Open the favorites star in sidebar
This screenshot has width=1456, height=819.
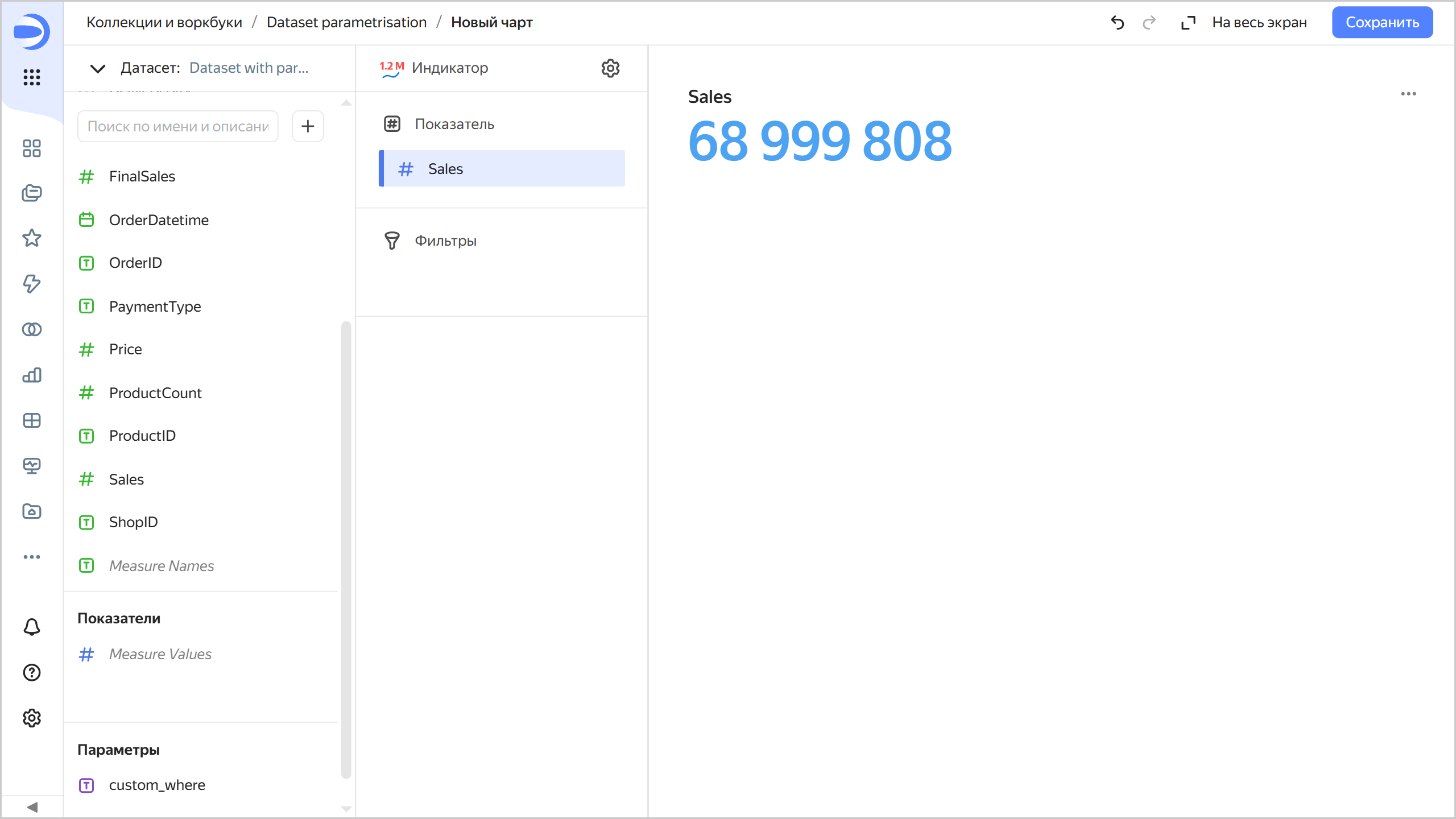[32, 238]
